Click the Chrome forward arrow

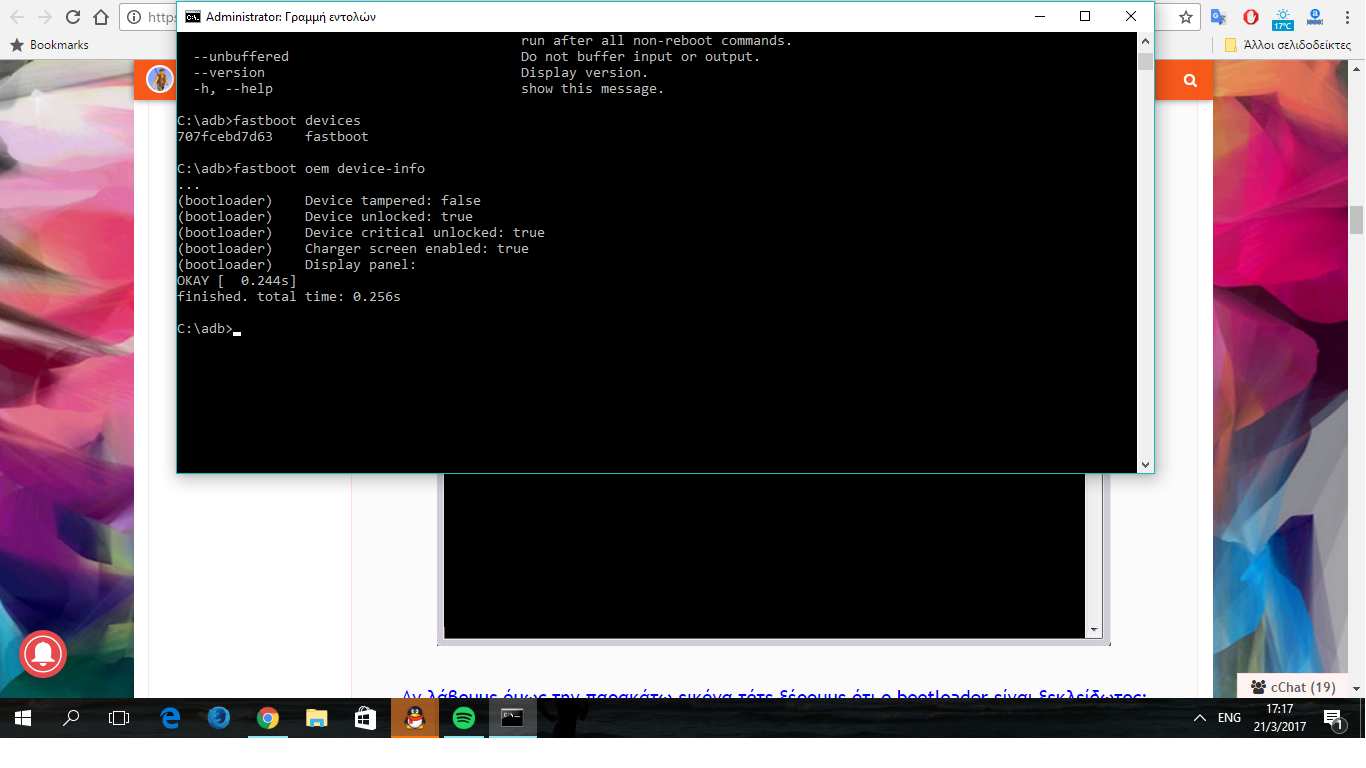click(45, 17)
